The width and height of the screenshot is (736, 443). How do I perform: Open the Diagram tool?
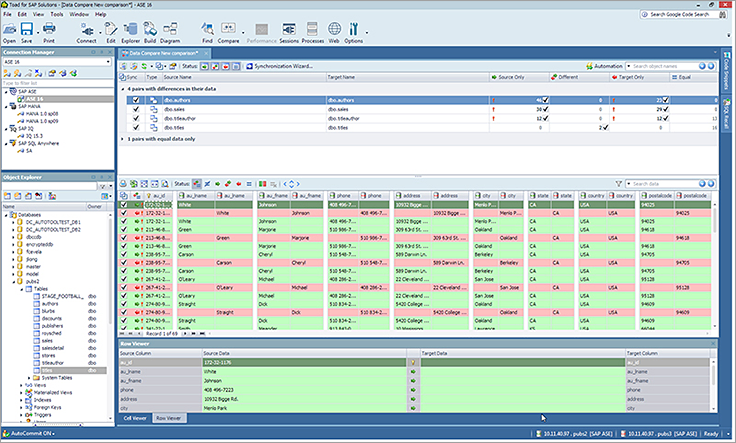tap(170, 33)
